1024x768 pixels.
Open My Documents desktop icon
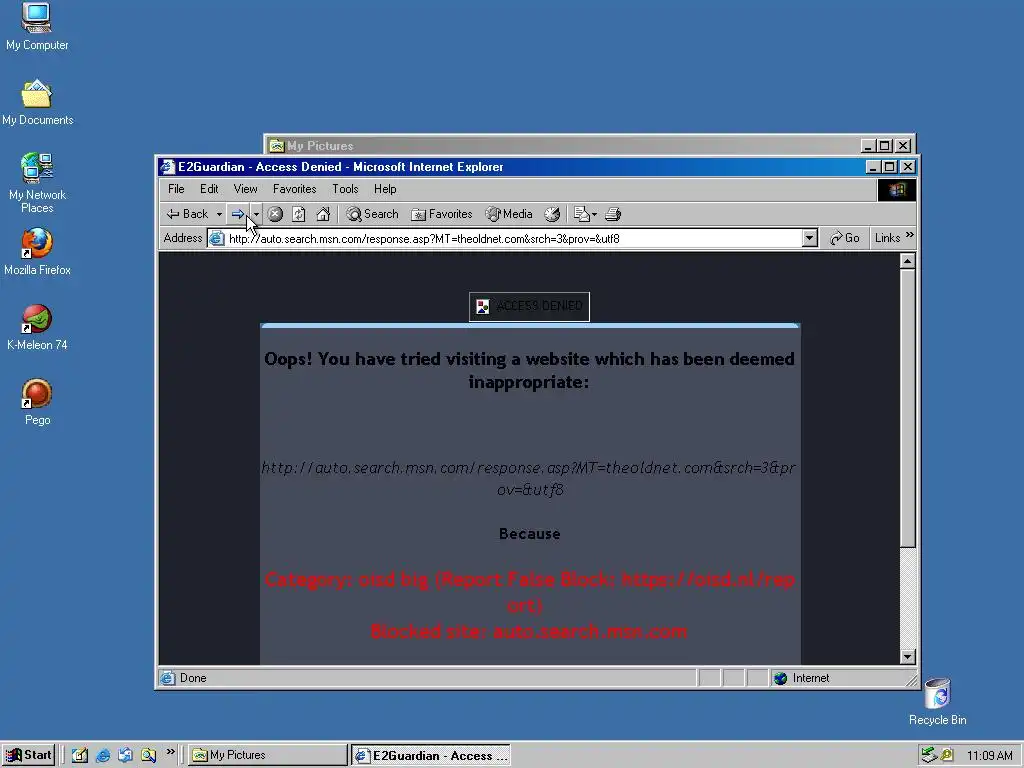(37, 102)
